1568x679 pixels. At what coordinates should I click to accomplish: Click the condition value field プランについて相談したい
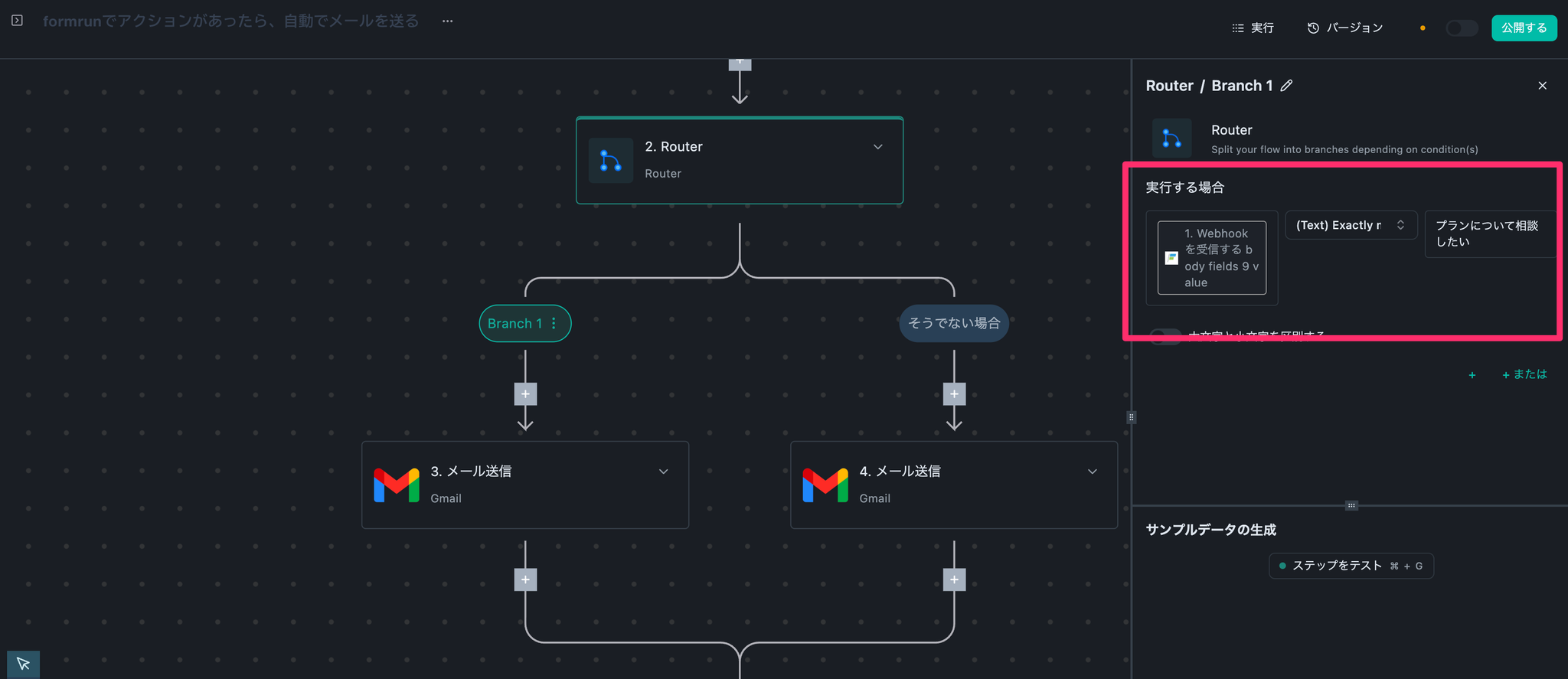click(1488, 233)
